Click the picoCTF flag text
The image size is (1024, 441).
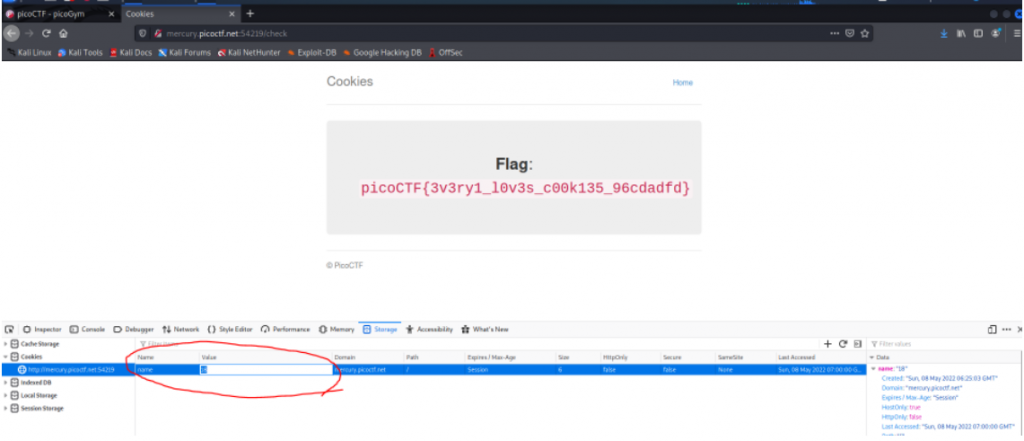[x=525, y=189]
